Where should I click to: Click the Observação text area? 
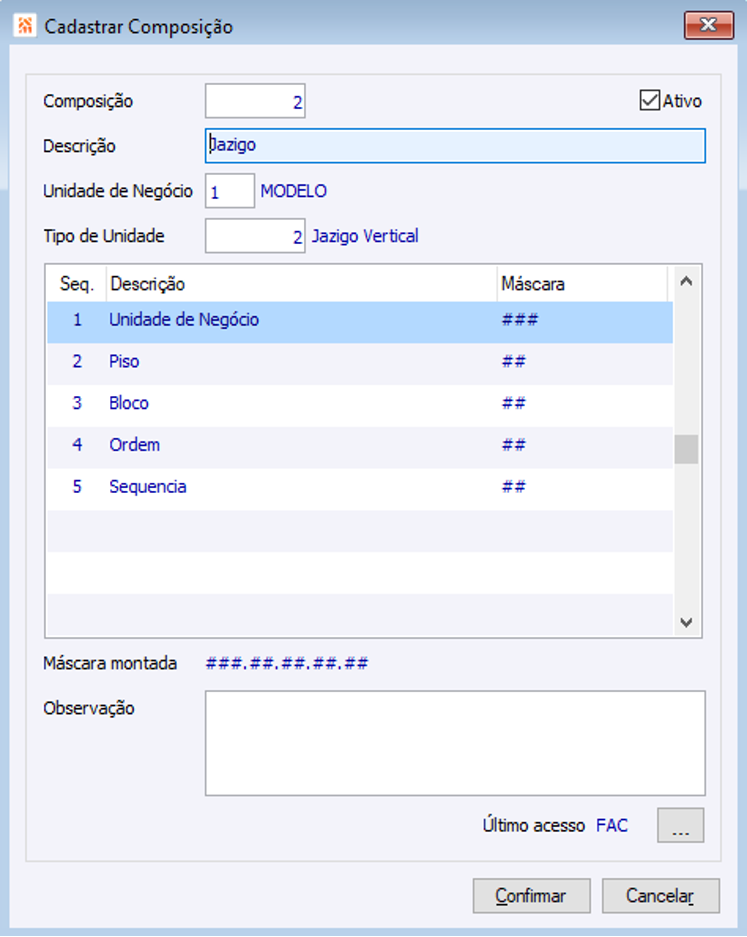click(x=455, y=742)
